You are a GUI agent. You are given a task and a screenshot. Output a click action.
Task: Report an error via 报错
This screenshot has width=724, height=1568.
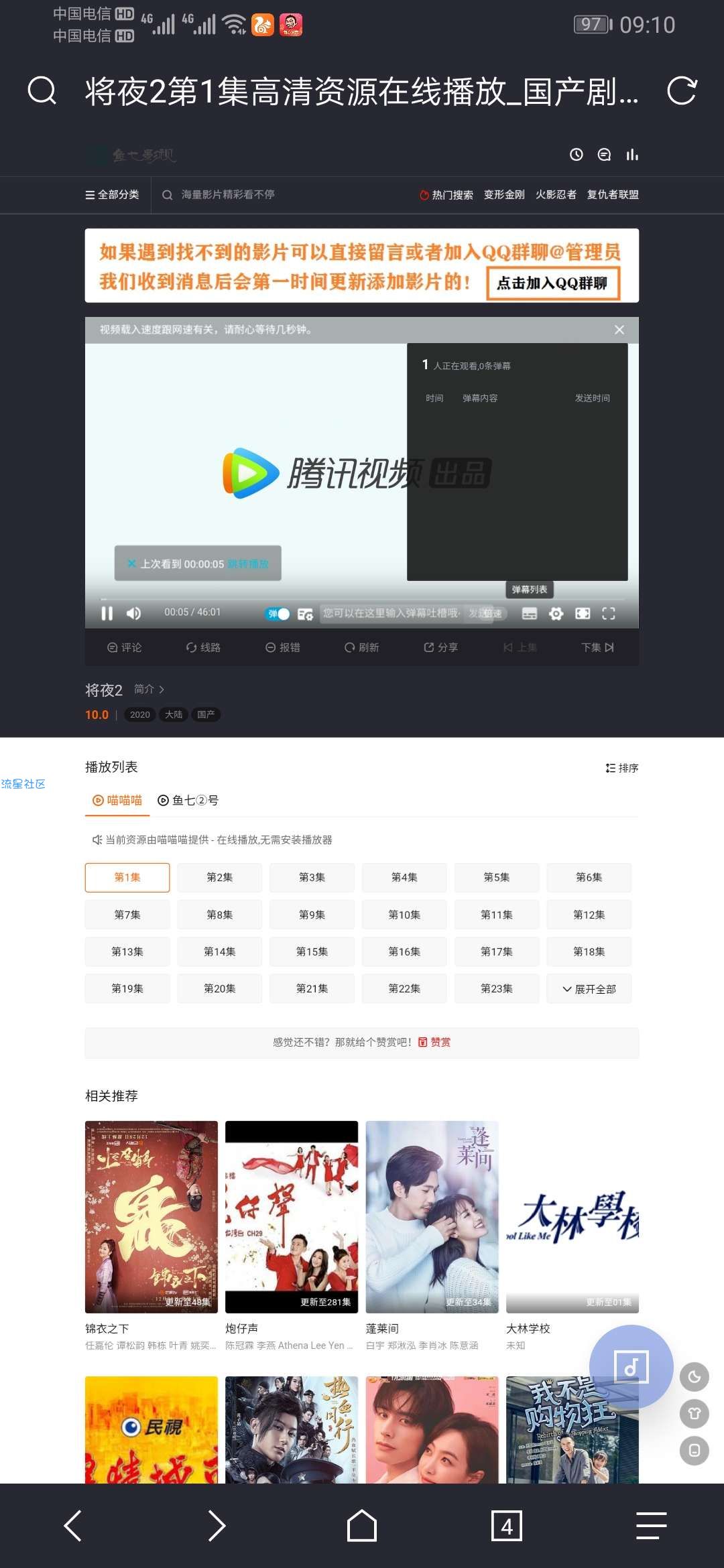tap(283, 647)
